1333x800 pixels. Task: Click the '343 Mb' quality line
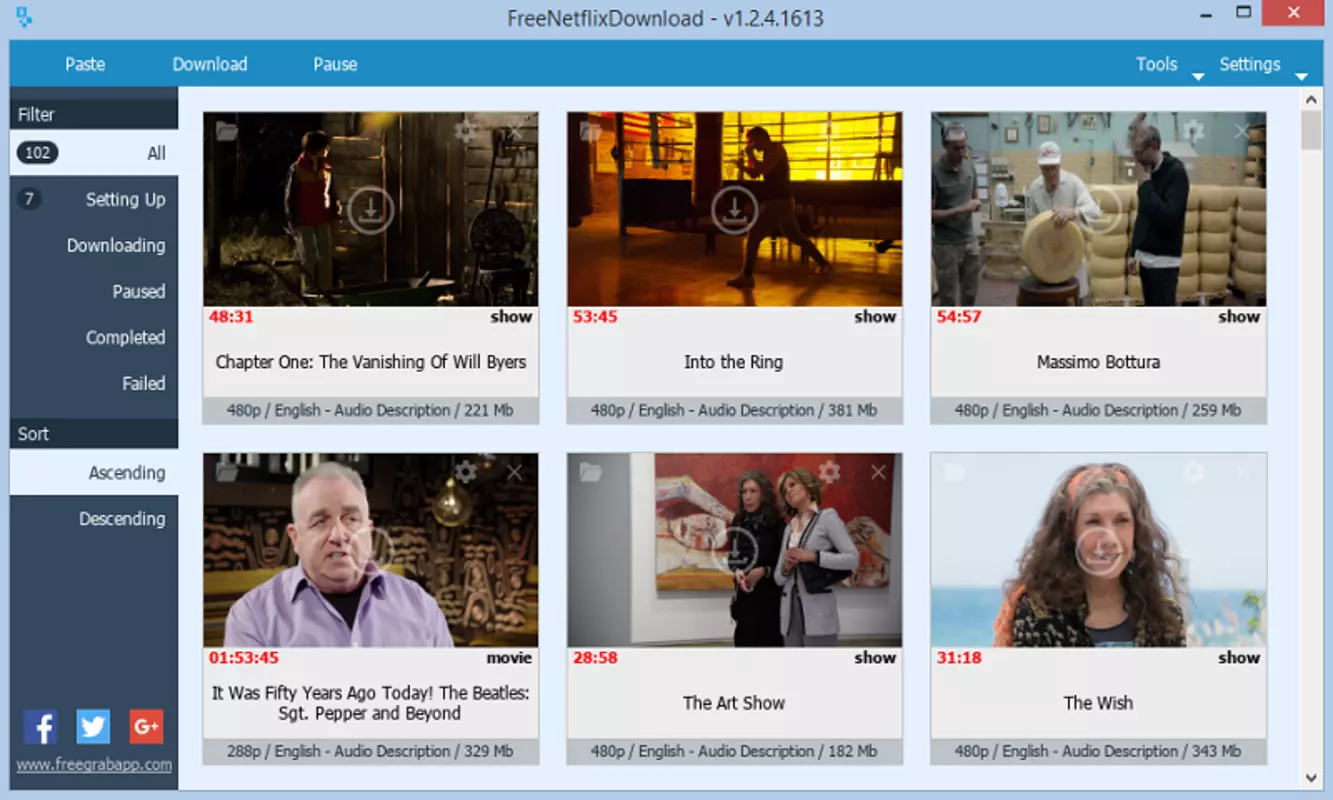coord(1098,751)
